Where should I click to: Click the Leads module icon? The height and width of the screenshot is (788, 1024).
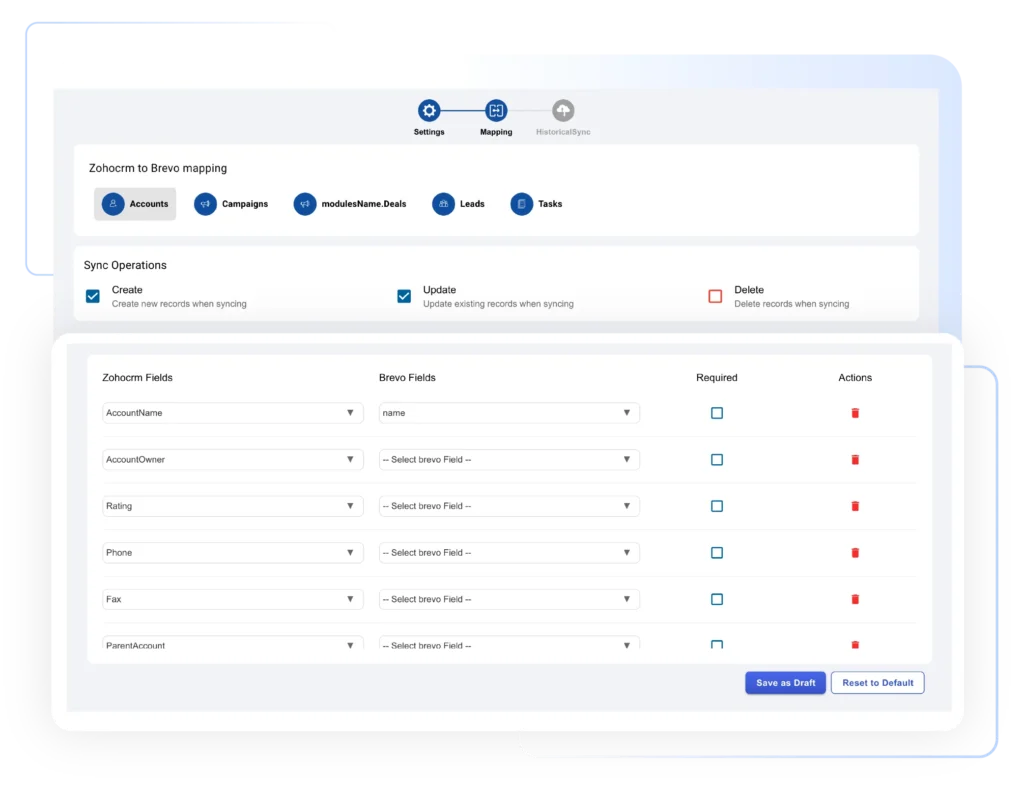pyautogui.click(x=443, y=204)
